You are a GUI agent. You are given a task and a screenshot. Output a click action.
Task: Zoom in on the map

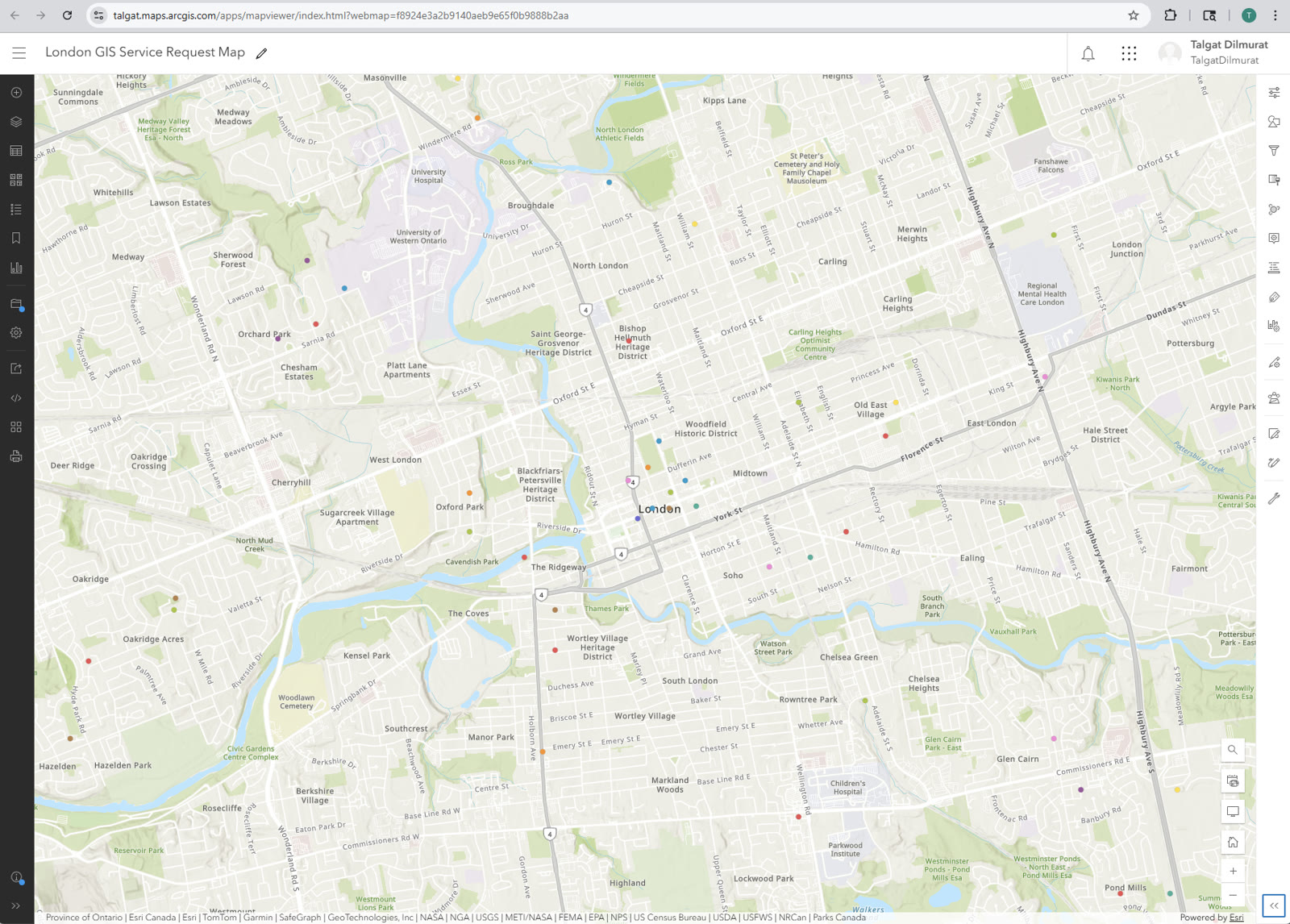pyautogui.click(x=1233, y=871)
